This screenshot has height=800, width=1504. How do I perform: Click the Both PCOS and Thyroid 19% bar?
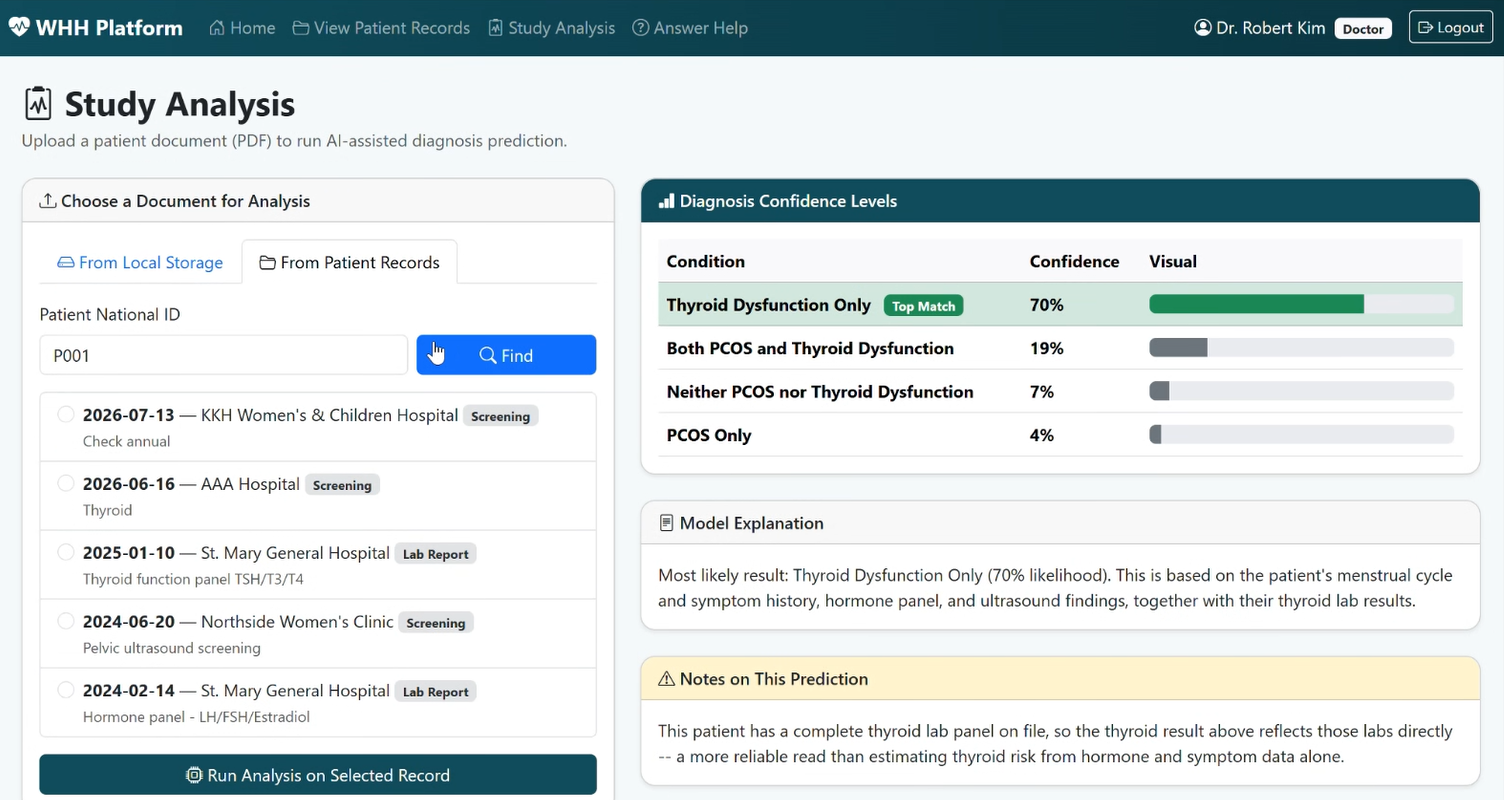[x=1301, y=348]
